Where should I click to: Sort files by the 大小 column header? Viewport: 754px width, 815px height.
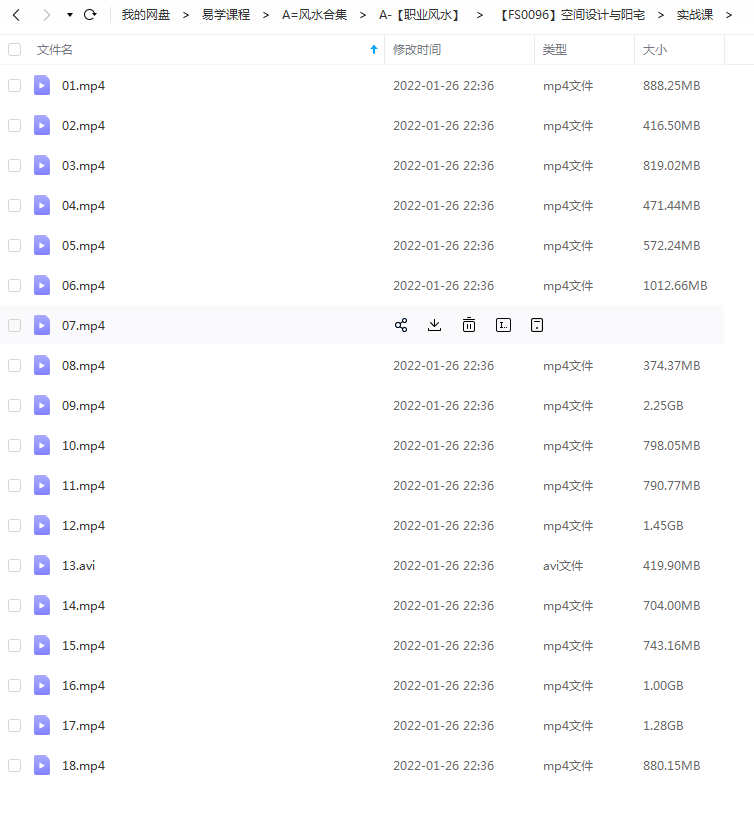tap(655, 49)
